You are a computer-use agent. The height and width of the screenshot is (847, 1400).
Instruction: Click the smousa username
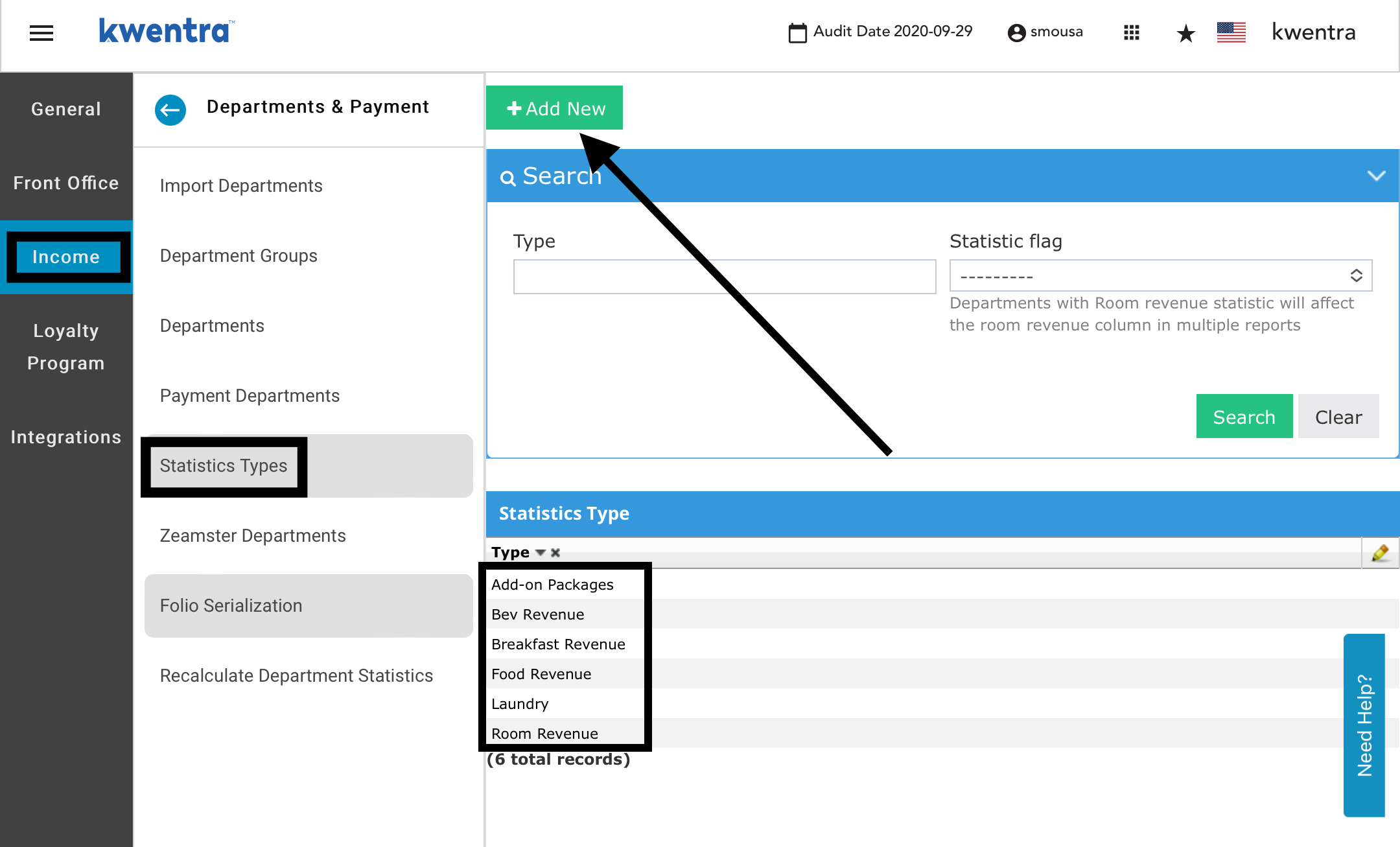(1056, 32)
